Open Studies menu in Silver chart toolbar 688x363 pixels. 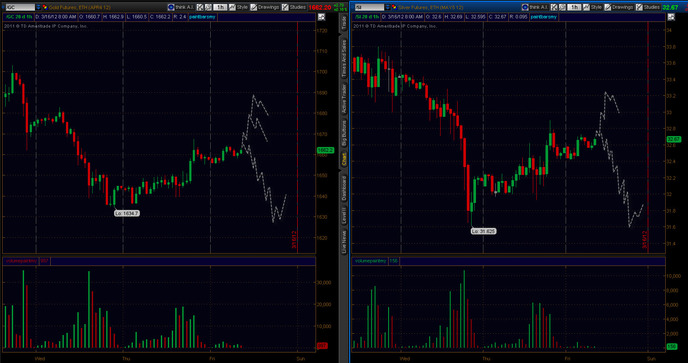(x=648, y=7)
